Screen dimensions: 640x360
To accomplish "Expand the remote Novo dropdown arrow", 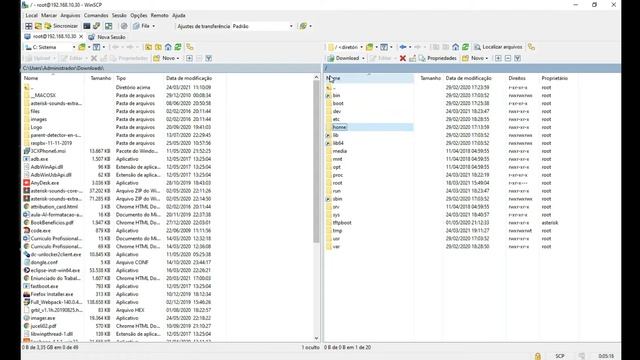I will click(487, 58).
